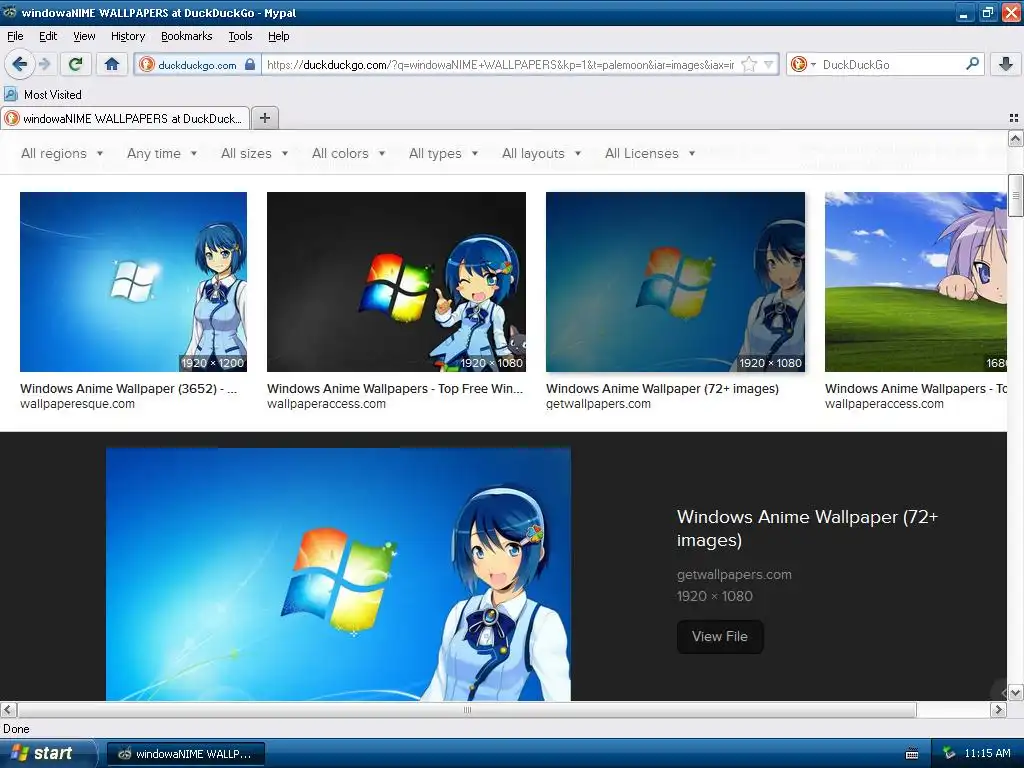Click the Forward arrow button

(x=44, y=64)
